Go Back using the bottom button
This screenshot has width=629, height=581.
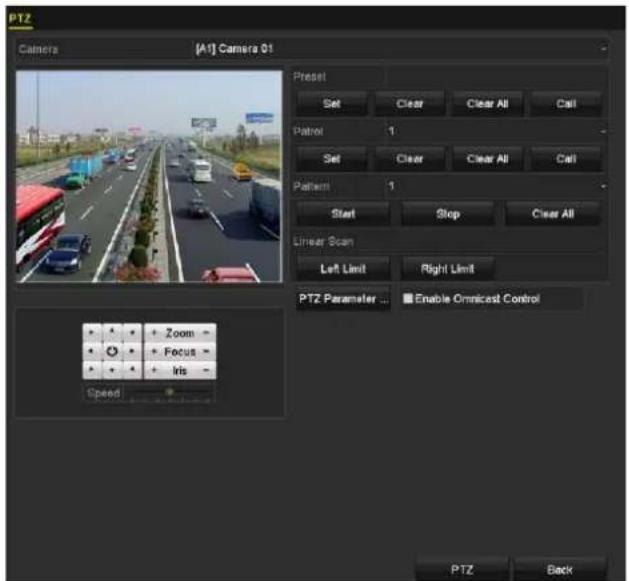tap(560, 569)
